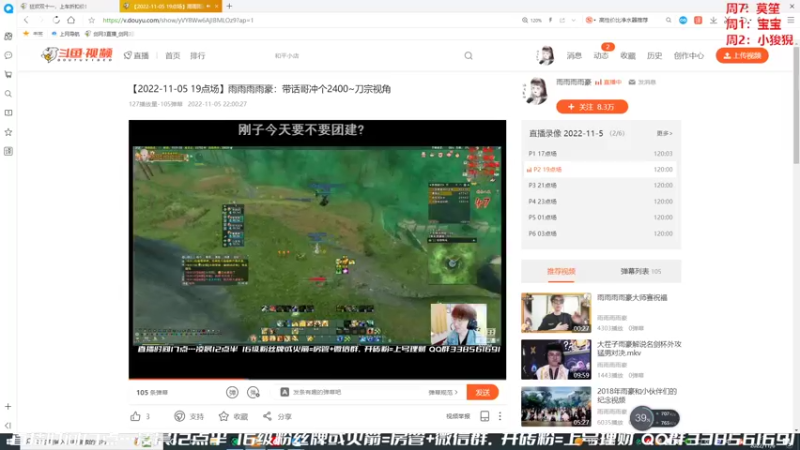800x450 pixels.
Task: Expand 更多 in the recordings list
Action: pos(664,133)
